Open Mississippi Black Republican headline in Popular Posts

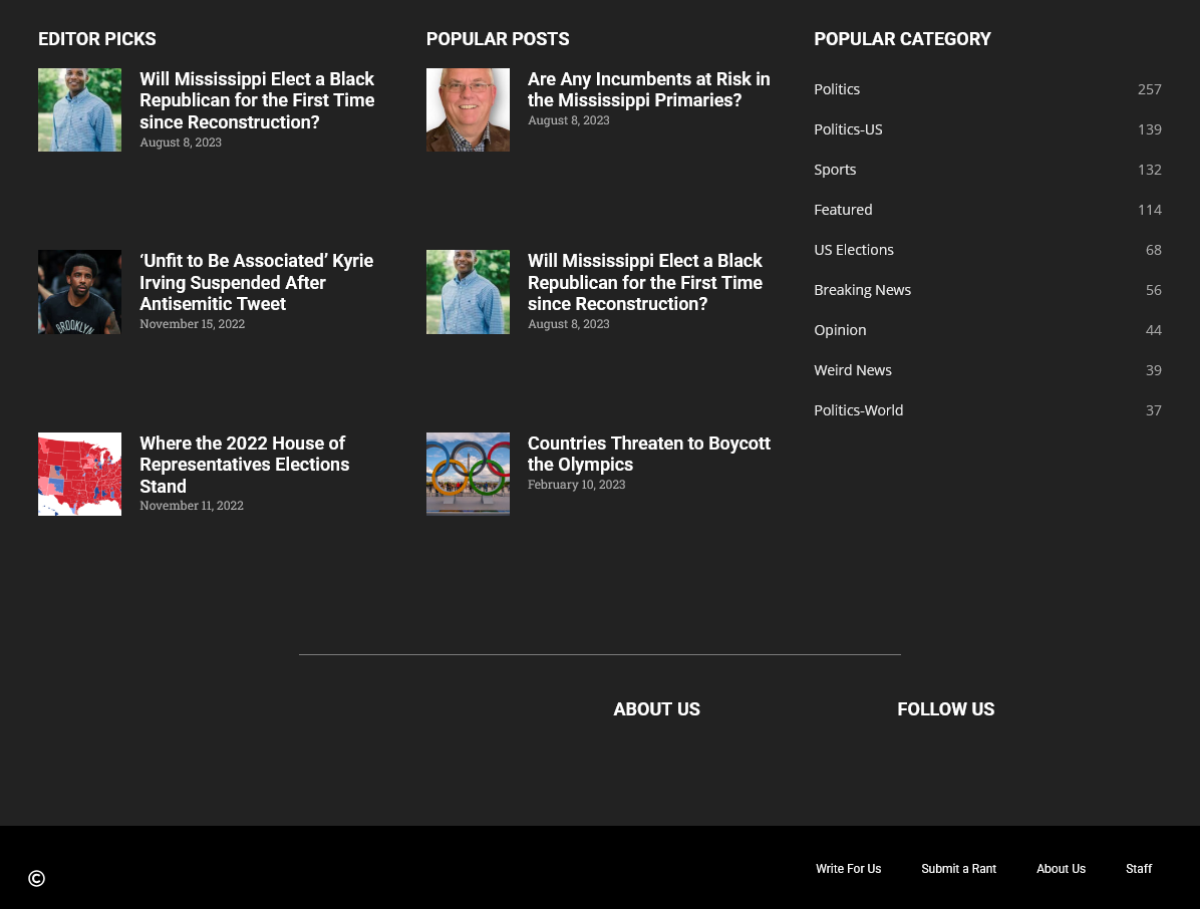pyautogui.click(x=645, y=282)
